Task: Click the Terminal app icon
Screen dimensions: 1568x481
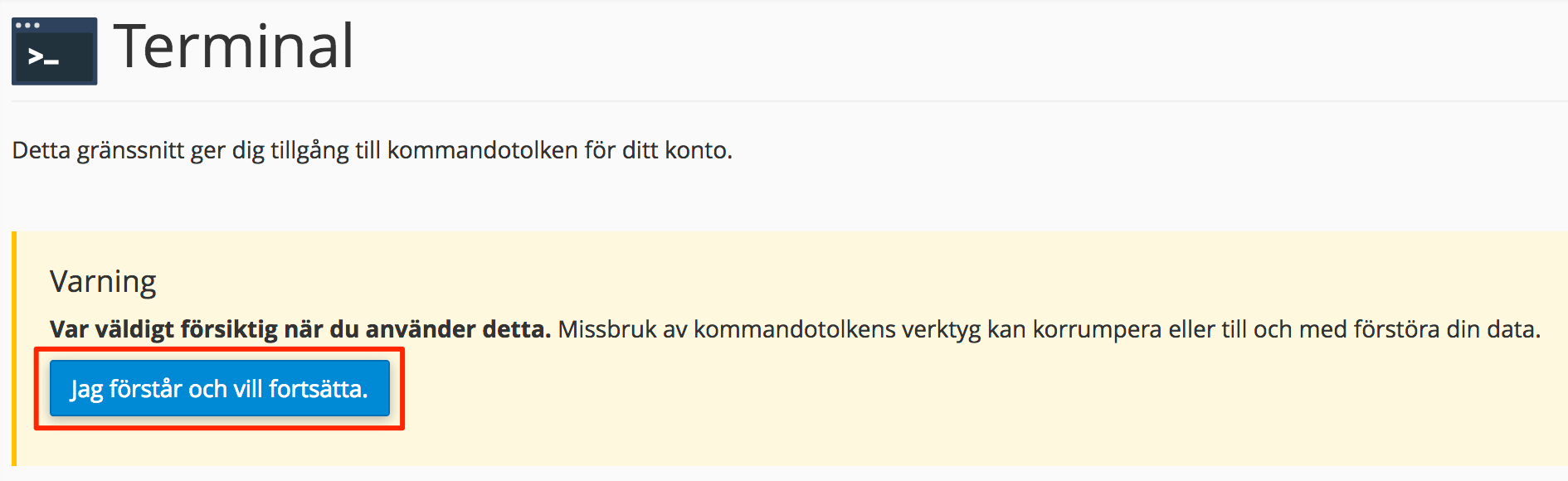Action: pos(54,51)
